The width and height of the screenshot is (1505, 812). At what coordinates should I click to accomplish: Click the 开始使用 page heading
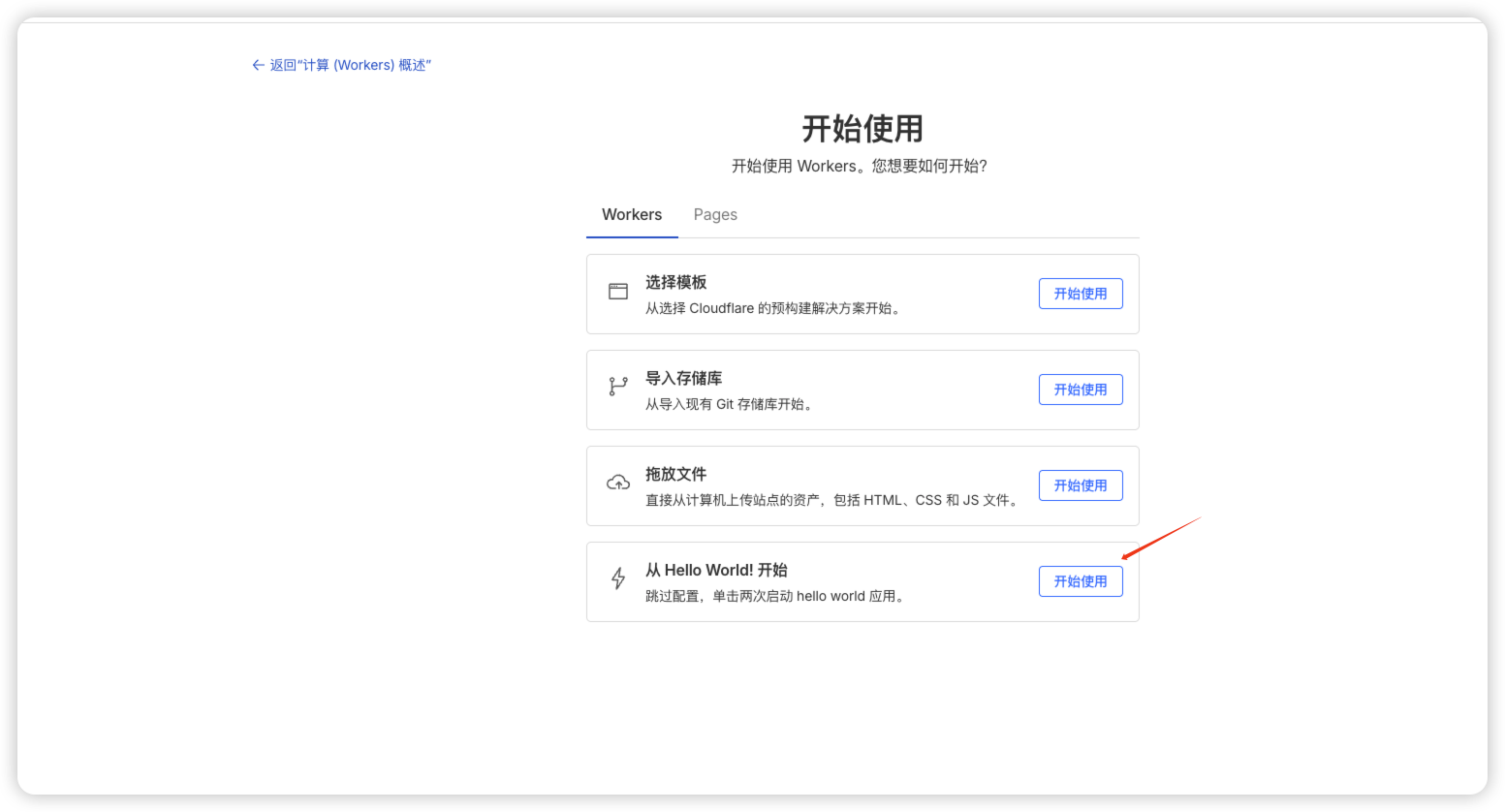862,129
